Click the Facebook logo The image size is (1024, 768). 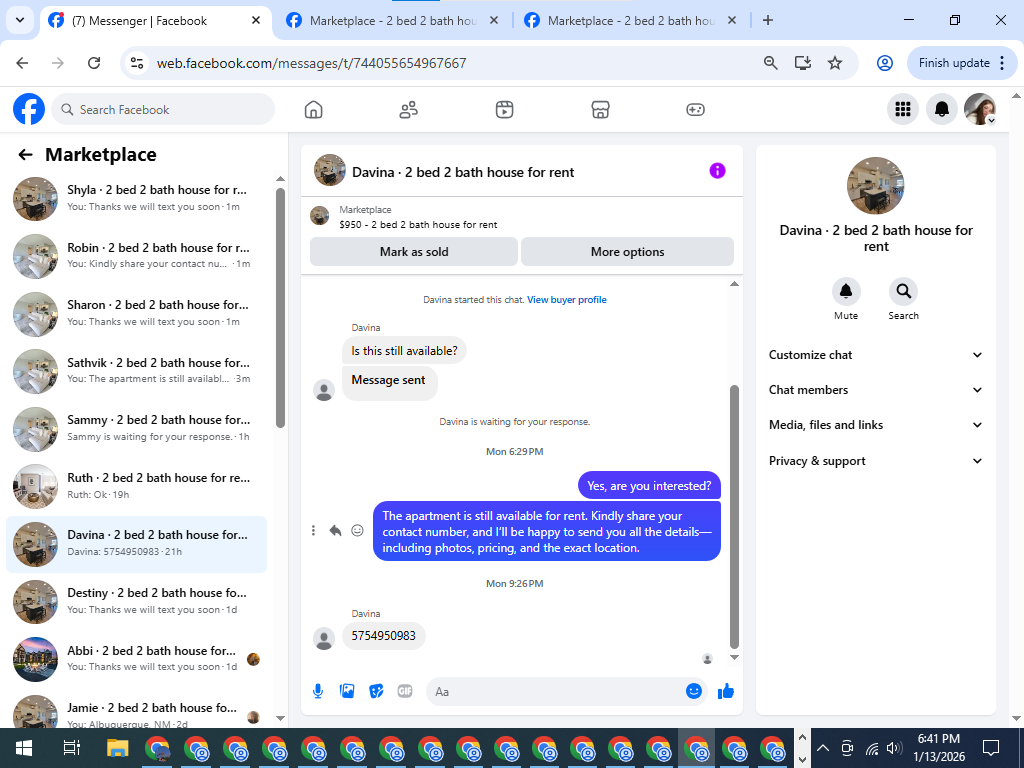[29, 109]
